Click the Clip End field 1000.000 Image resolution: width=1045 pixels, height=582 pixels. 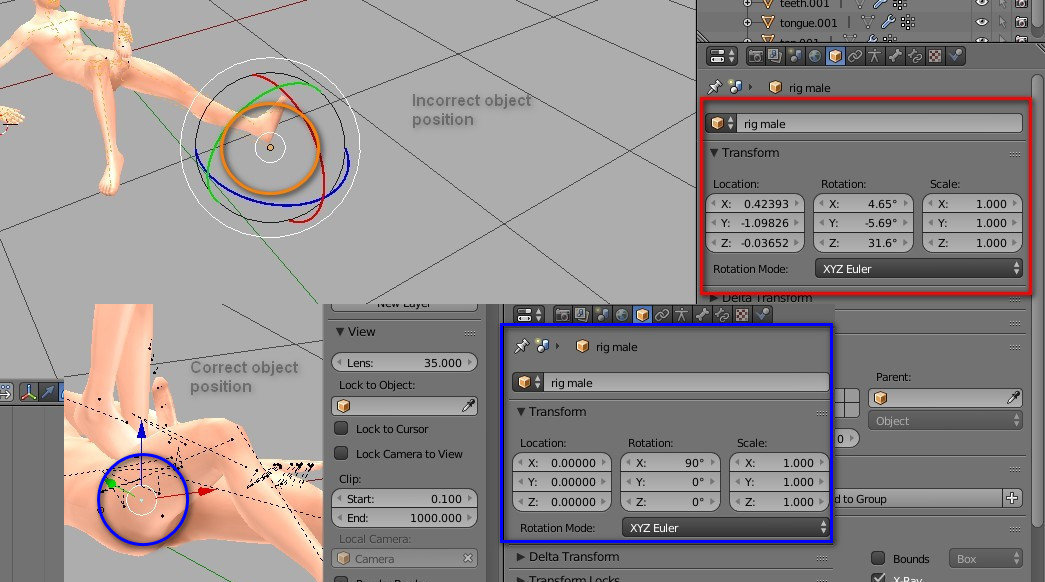point(405,517)
